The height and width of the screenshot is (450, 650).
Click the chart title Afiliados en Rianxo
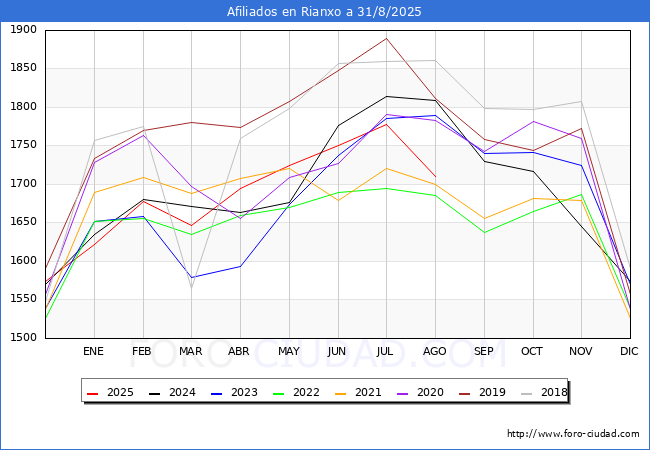pos(324,12)
